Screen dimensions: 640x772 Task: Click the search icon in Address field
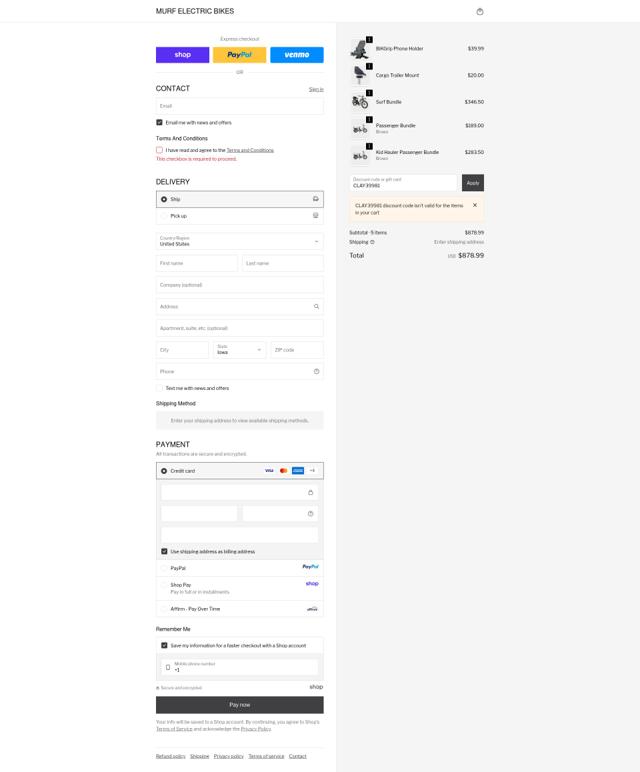316,306
